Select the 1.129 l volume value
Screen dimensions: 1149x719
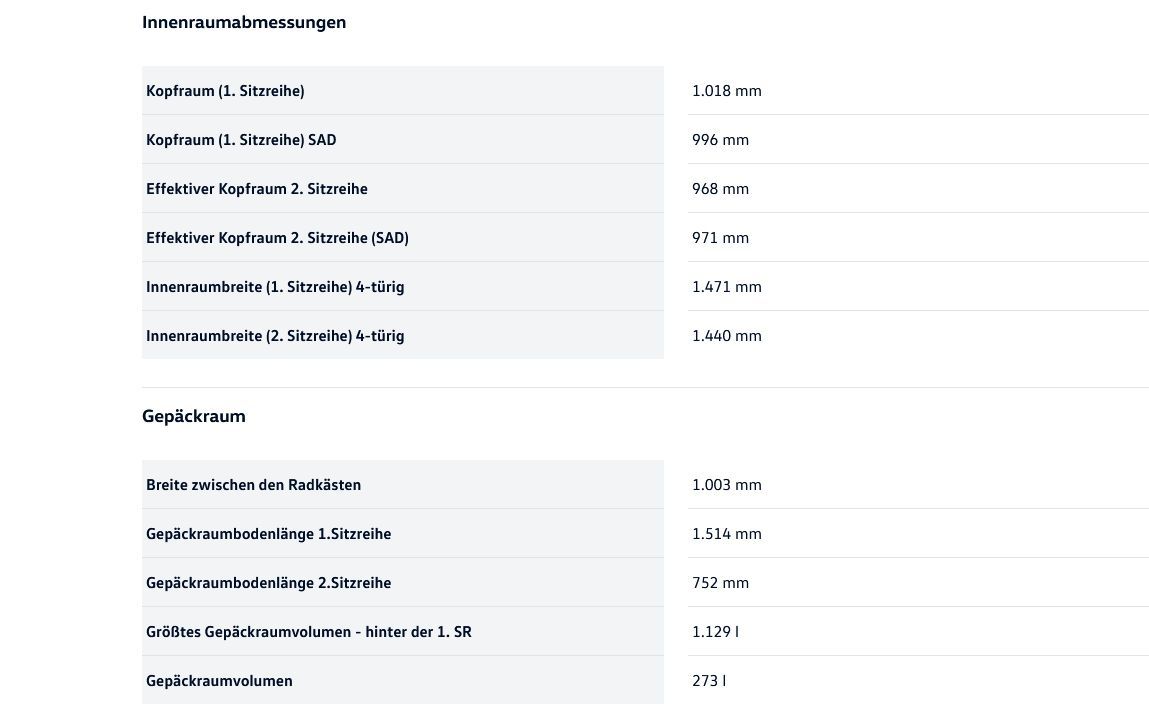(716, 632)
